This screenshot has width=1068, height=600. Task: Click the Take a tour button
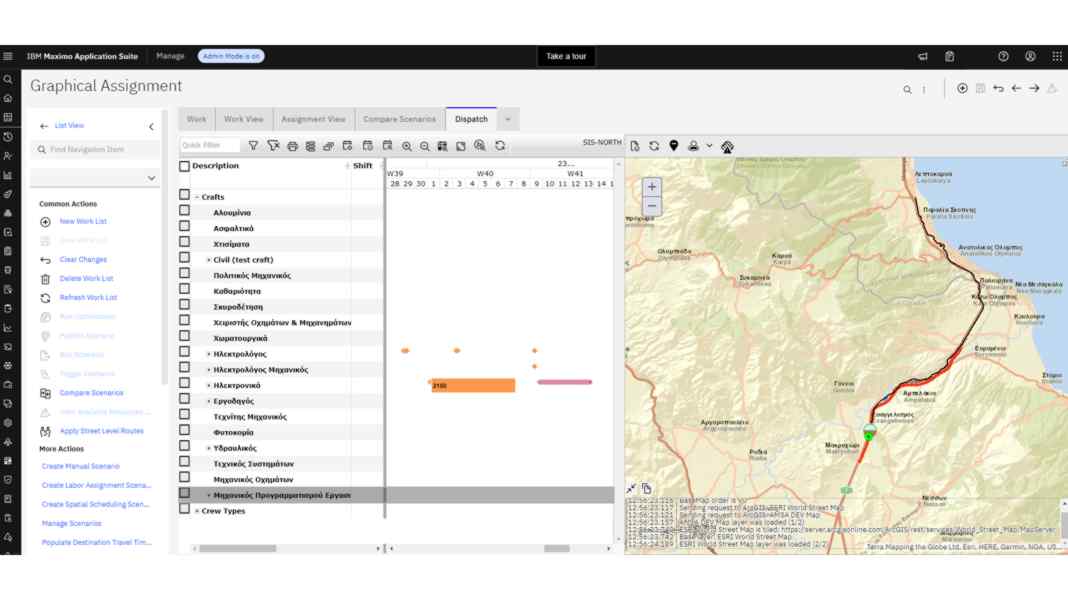tap(566, 57)
